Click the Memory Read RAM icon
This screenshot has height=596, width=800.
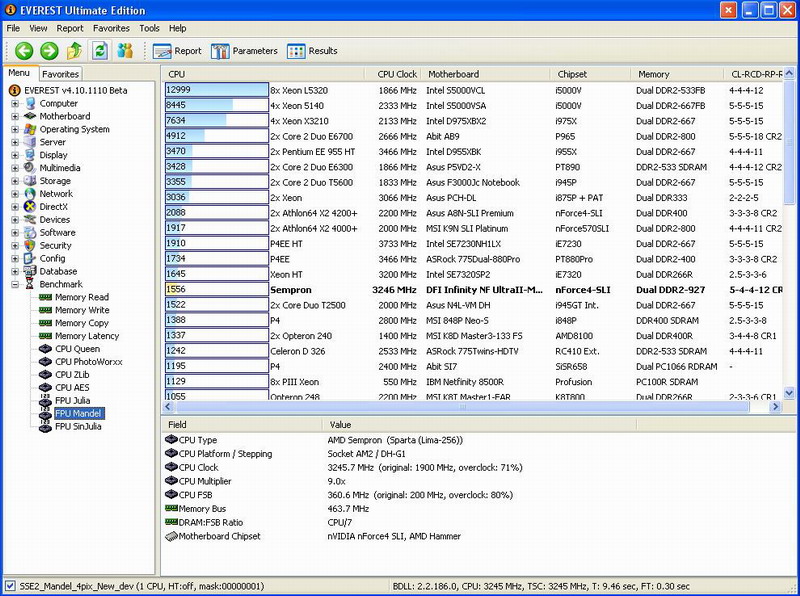point(46,297)
